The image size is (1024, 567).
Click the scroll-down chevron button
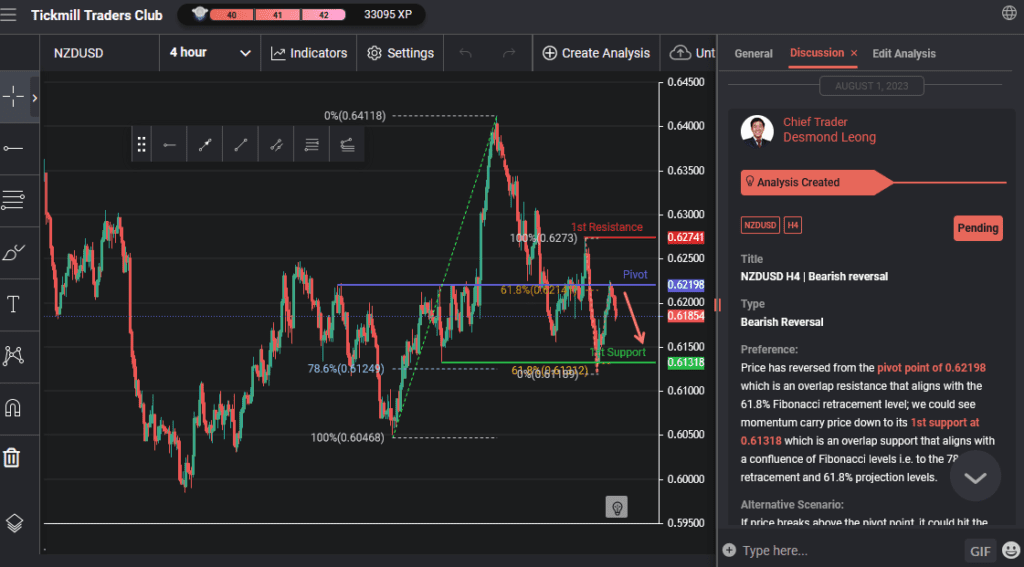(975, 477)
